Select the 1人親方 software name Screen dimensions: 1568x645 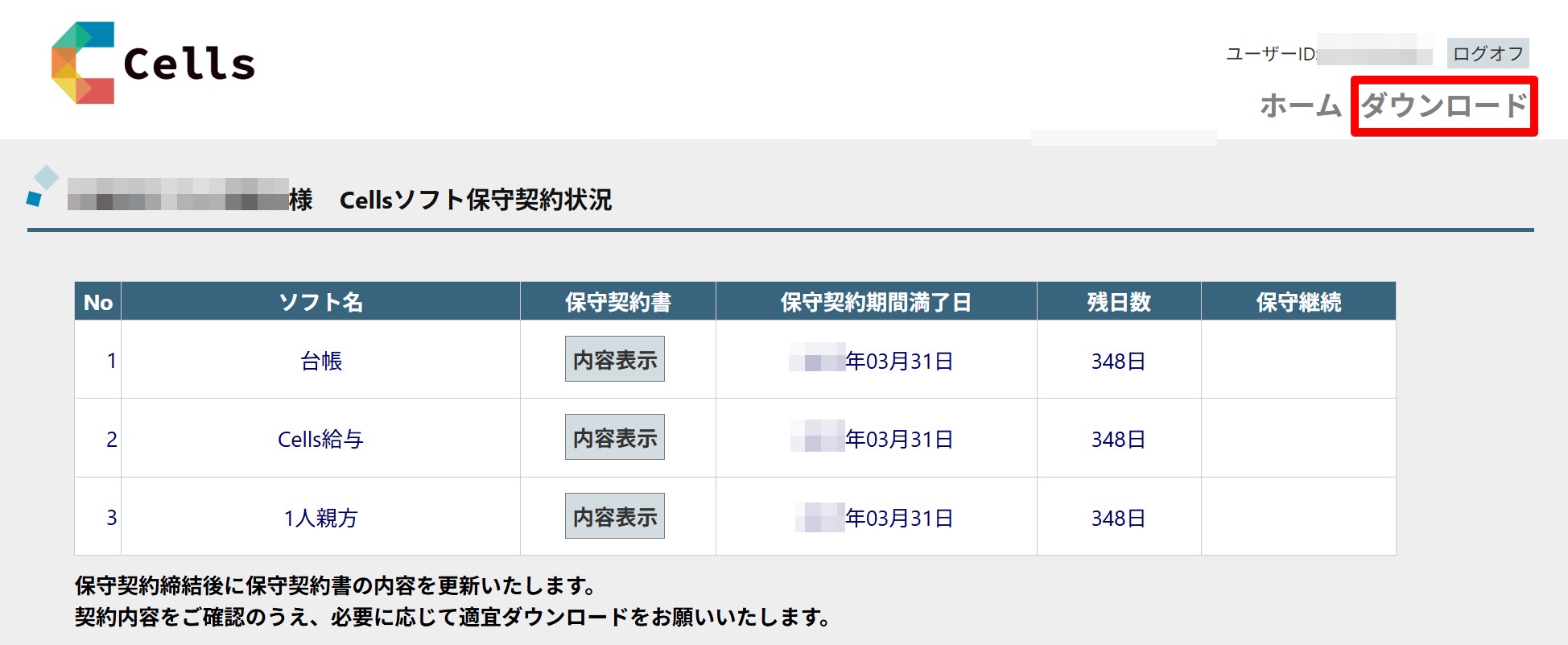pyautogui.click(x=320, y=518)
